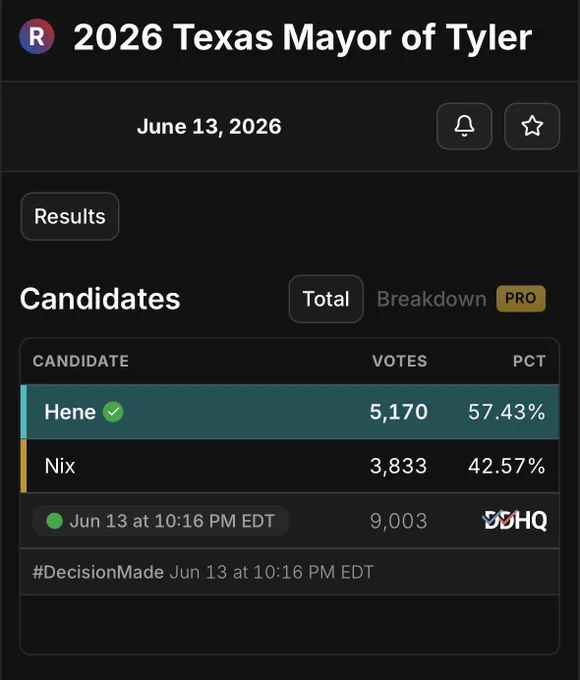580x680 pixels.
Task: Click the bell notification icon
Action: point(464,126)
